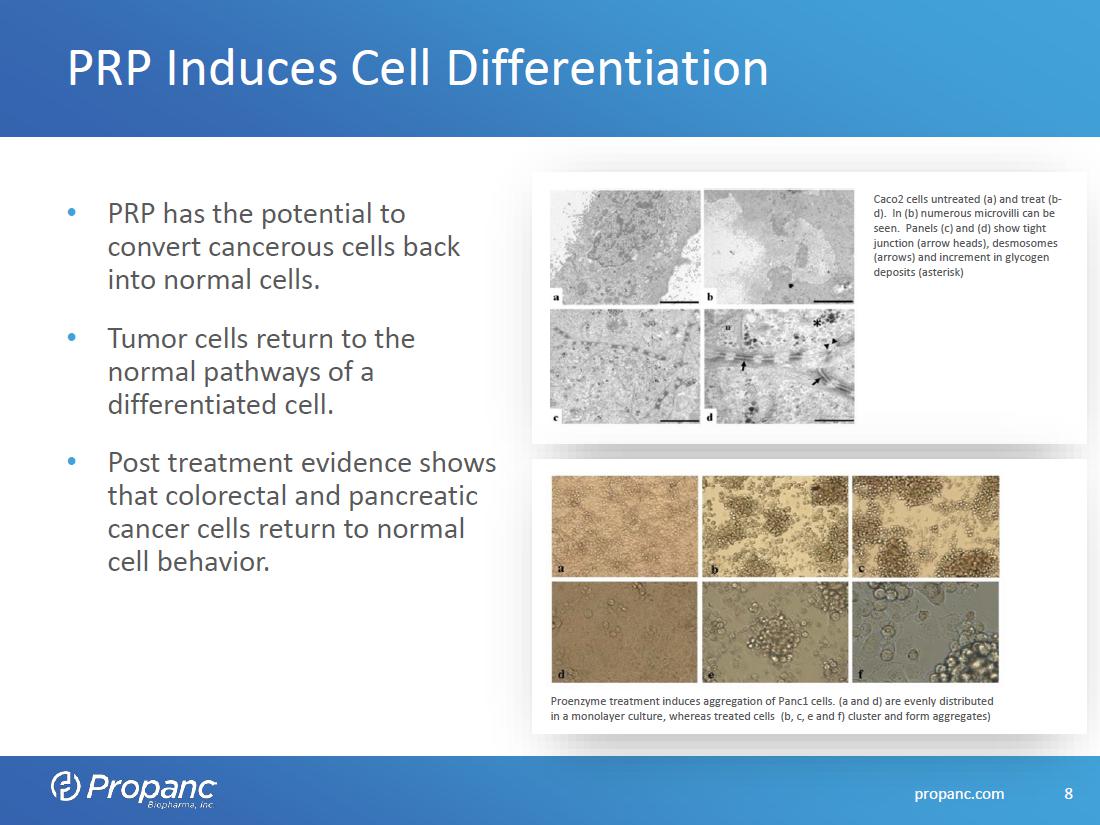The image size is (1100, 825).
Task: Select the slide title 'PRP Induces Cell Differentiation'
Action: pos(417,68)
